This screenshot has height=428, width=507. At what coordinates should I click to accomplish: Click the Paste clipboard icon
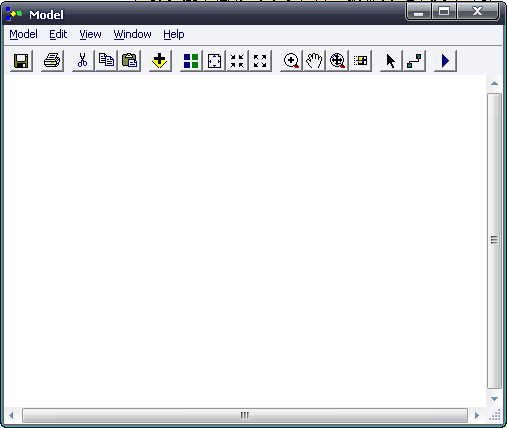click(x=129, y=61)
